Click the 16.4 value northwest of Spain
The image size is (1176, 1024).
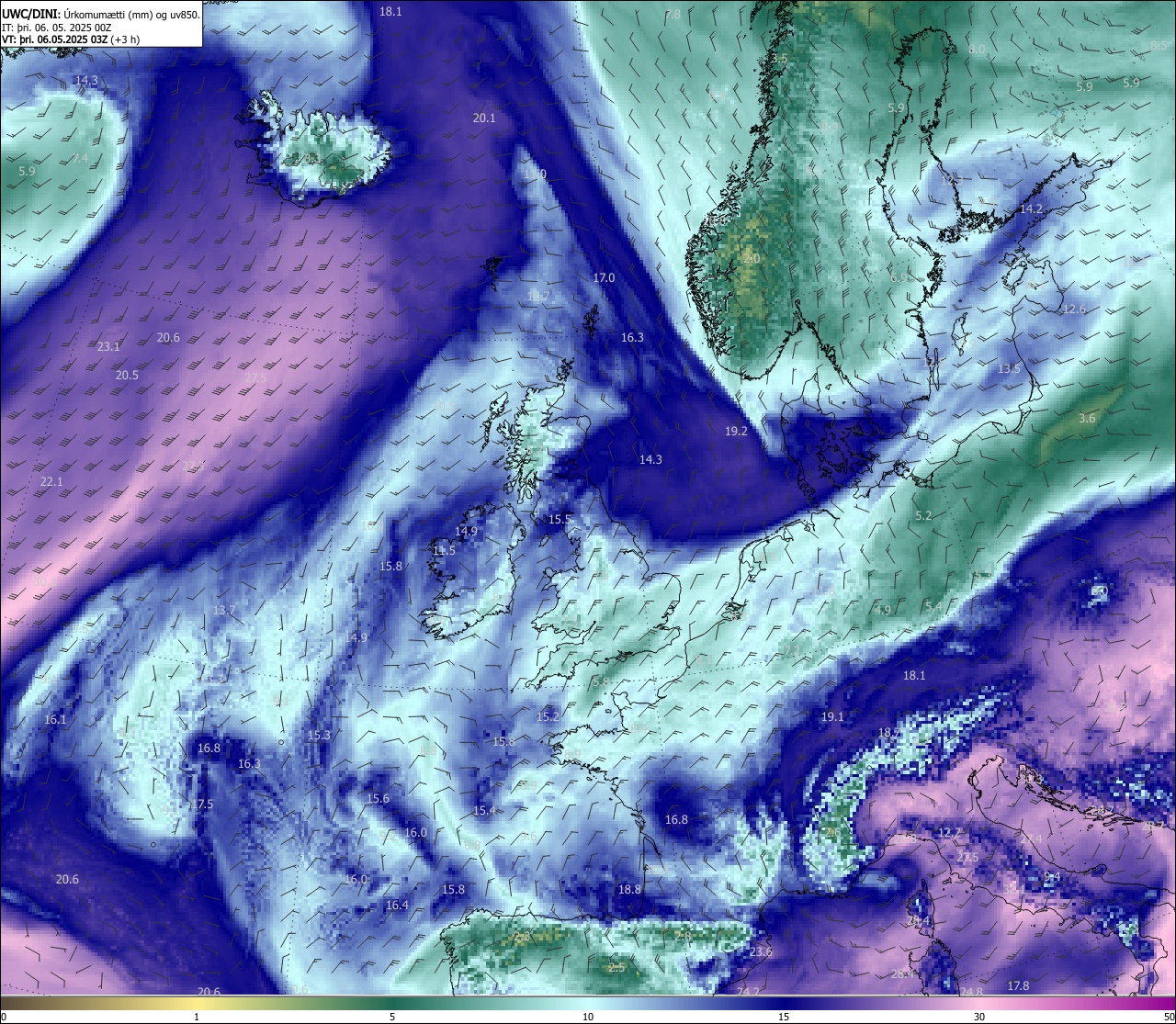click(397, 905)
